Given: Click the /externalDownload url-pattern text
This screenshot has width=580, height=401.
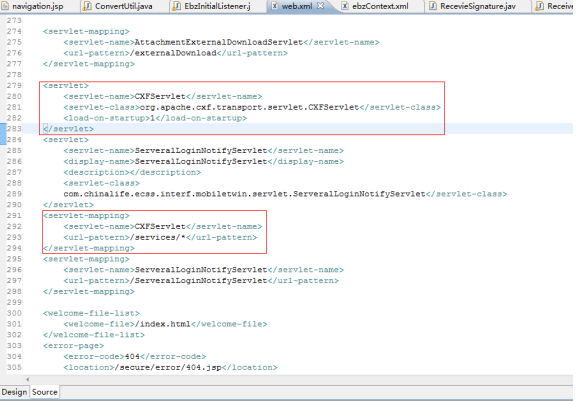Looking at the screenshot, I should (173, 53).
